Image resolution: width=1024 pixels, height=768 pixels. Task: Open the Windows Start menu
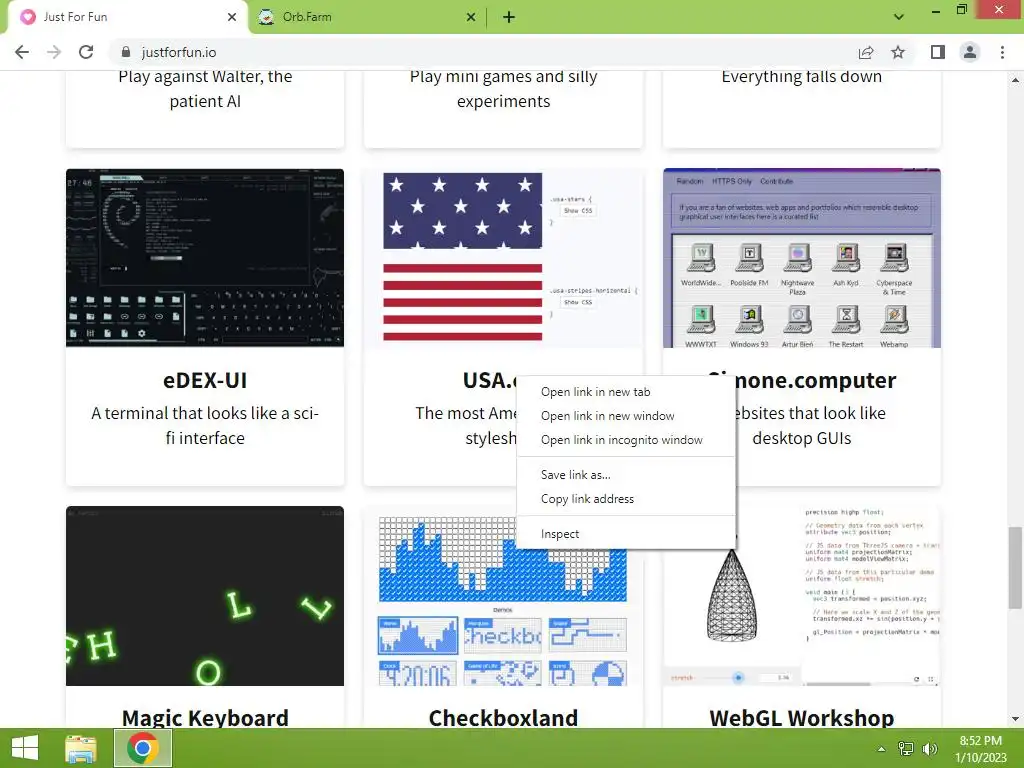point(25,748)
